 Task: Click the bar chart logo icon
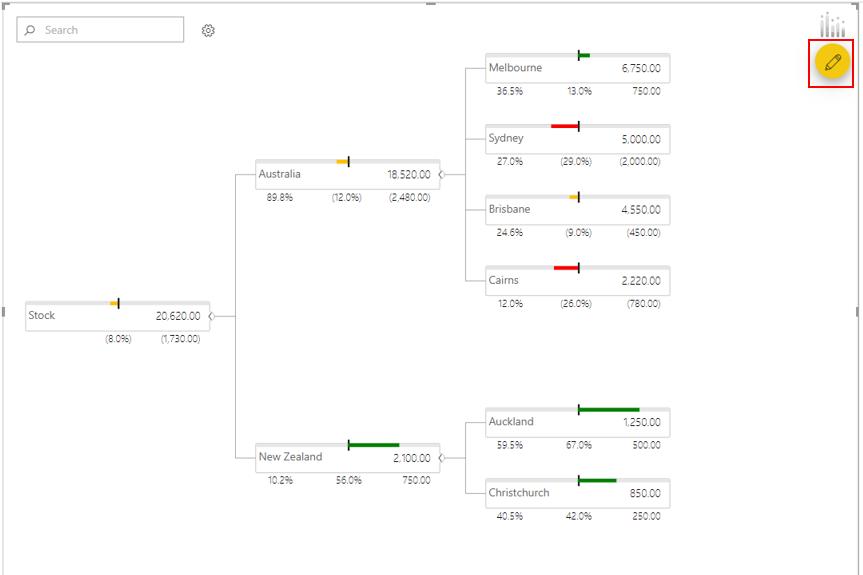click(832, 25)
